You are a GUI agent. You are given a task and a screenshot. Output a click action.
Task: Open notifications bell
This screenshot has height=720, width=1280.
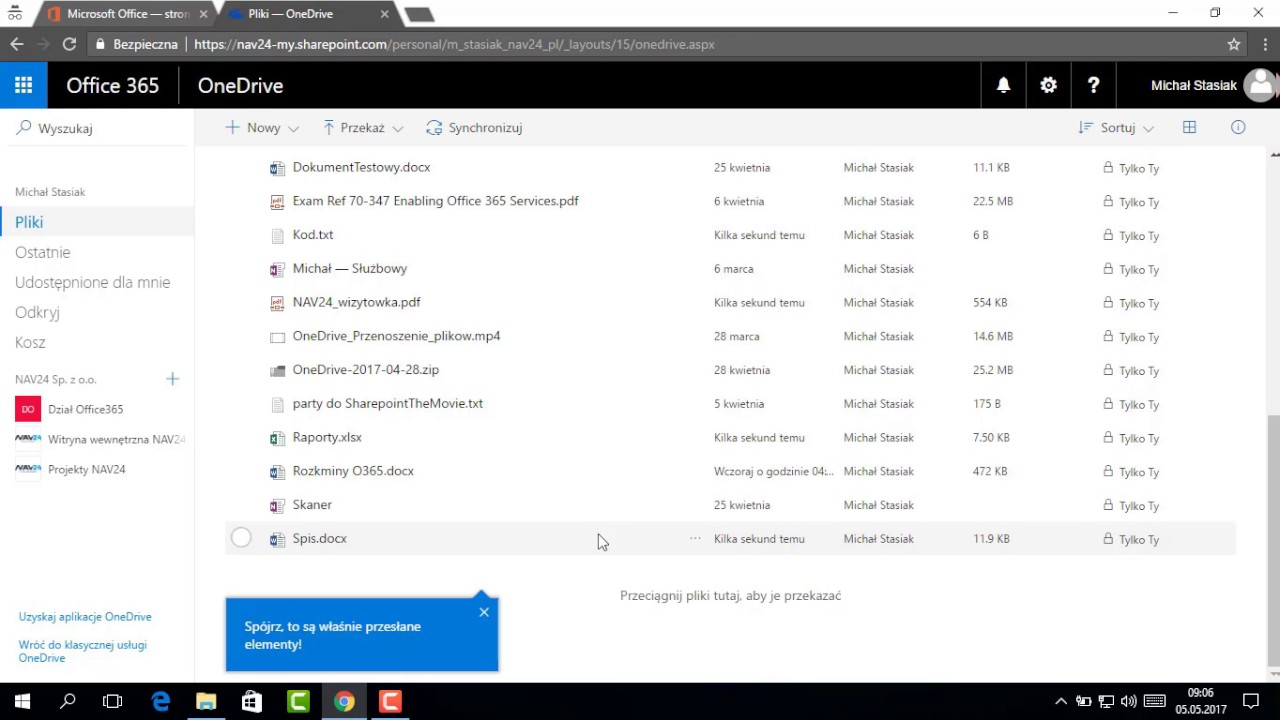pyautogui.click(x=1003, y=85)
